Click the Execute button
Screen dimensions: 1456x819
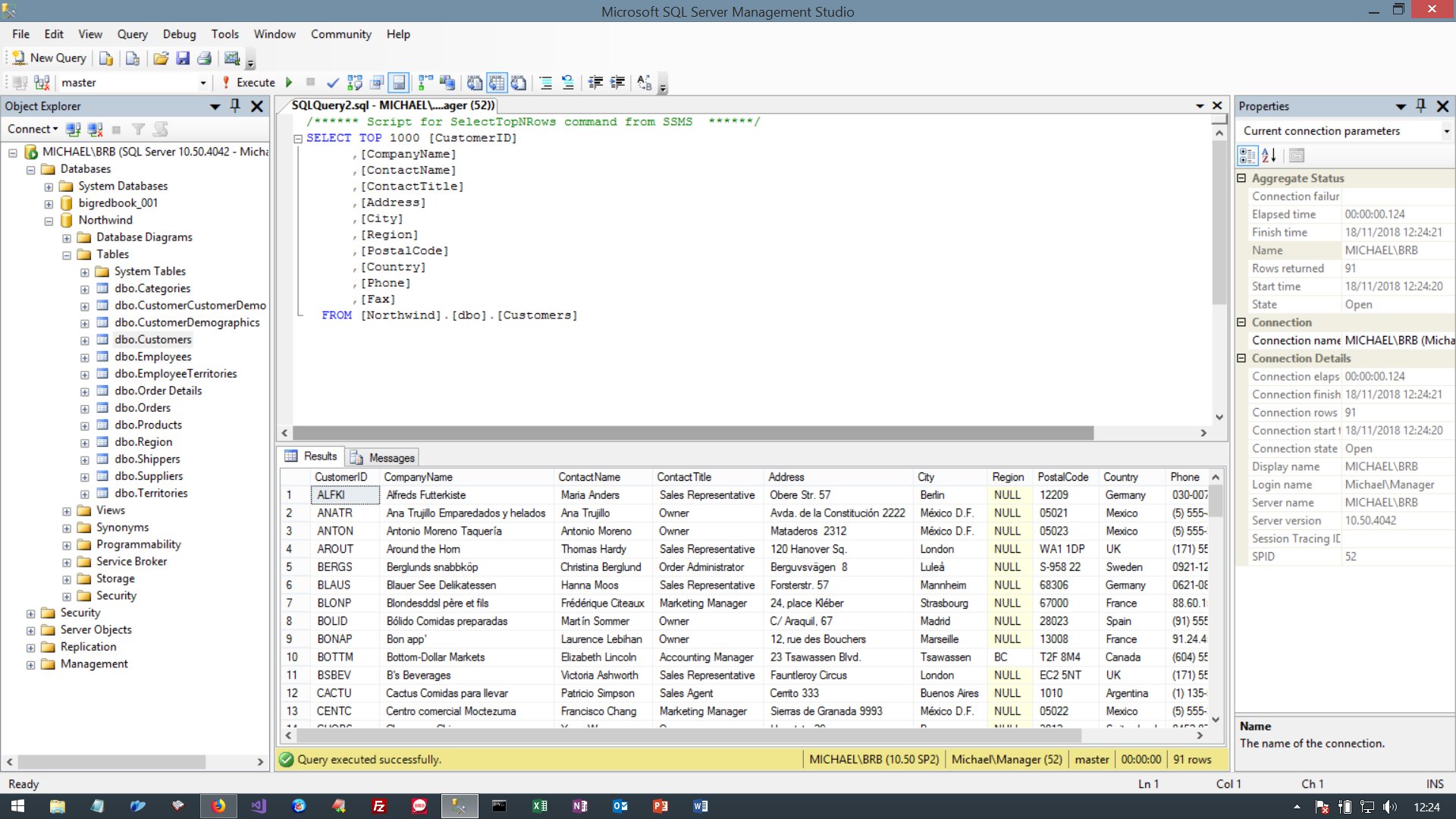(249, 83)
